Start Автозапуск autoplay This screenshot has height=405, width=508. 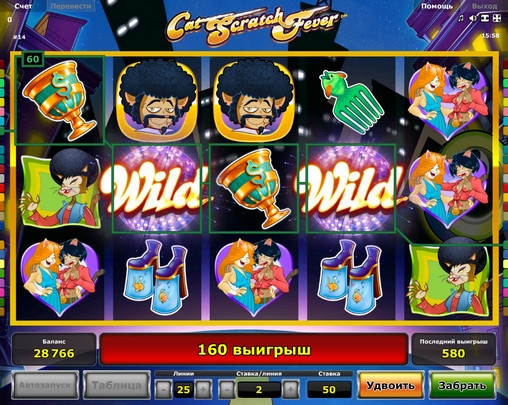click(x=45, y=386)
